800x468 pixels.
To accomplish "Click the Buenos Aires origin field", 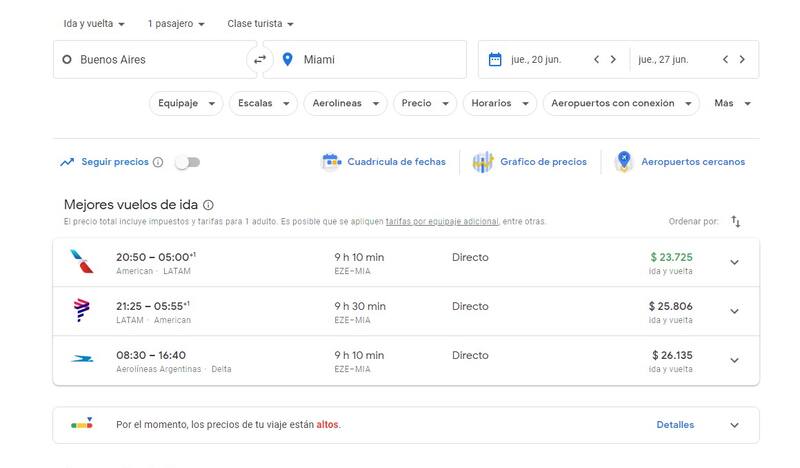I will pyautogui.click(x=150, y=60).
